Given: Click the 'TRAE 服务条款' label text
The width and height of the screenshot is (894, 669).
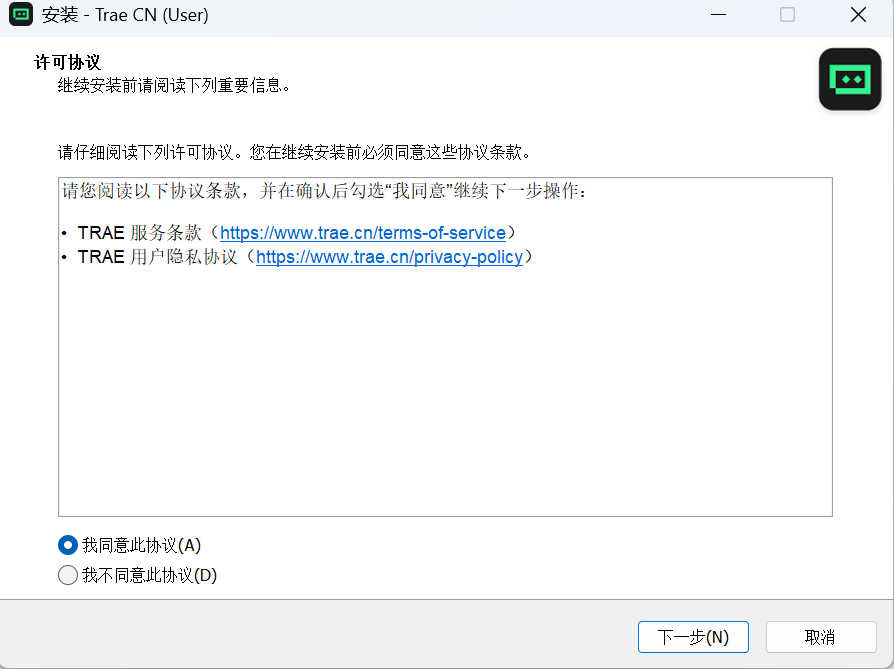Looking at the screenshot, I should 140,233.
